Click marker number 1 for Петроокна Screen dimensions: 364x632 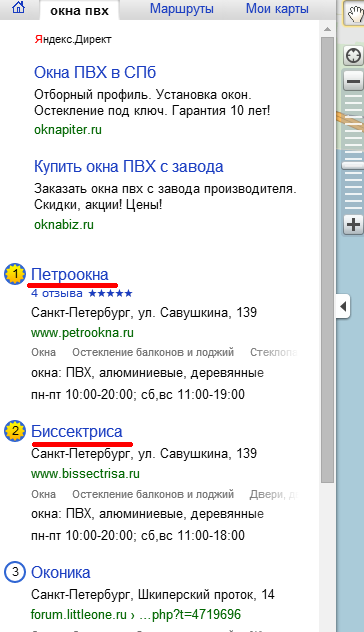pyautogui.click(x=15, y=274)
